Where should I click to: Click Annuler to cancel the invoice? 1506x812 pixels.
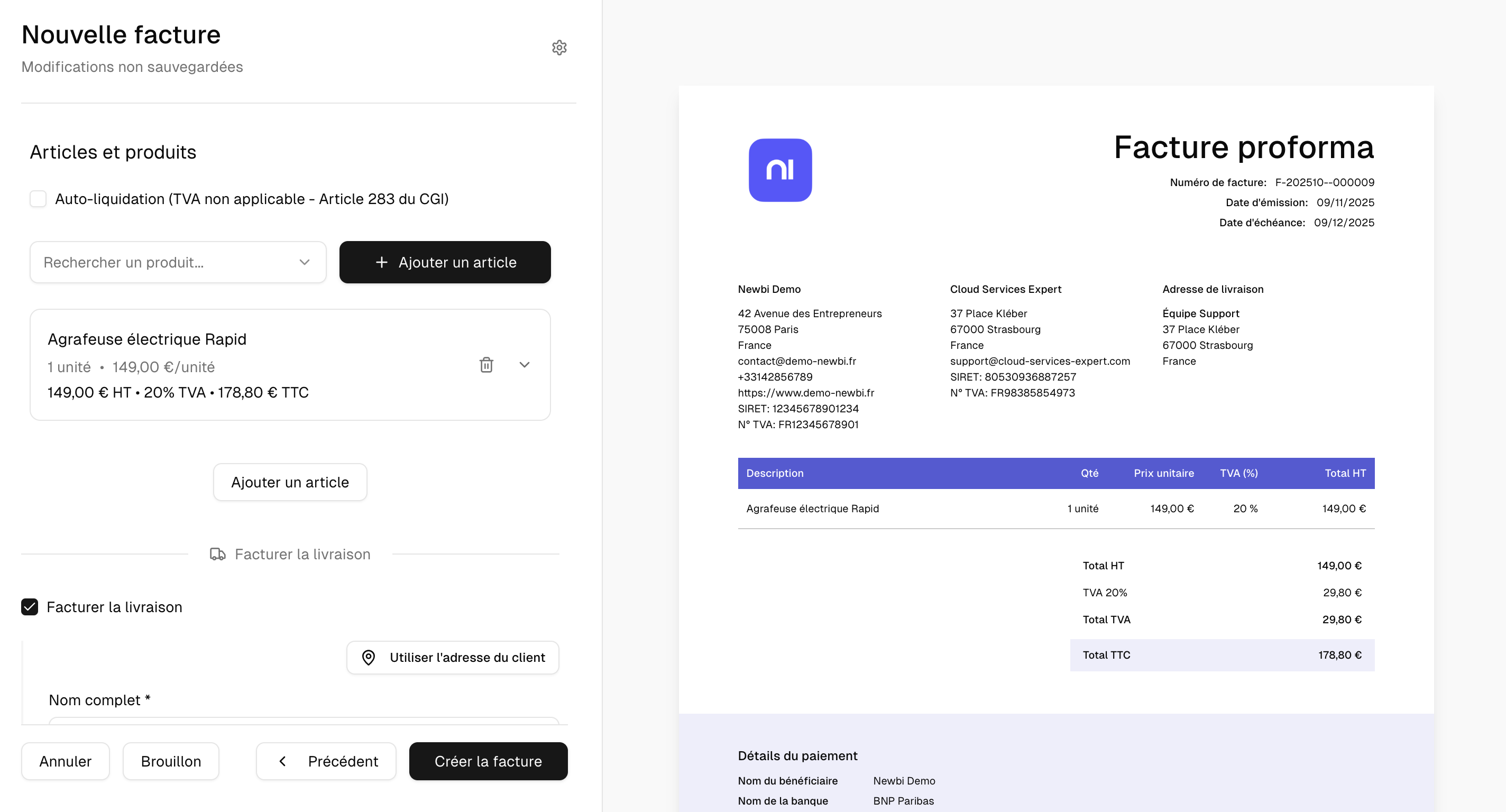(x=65, y=761)
